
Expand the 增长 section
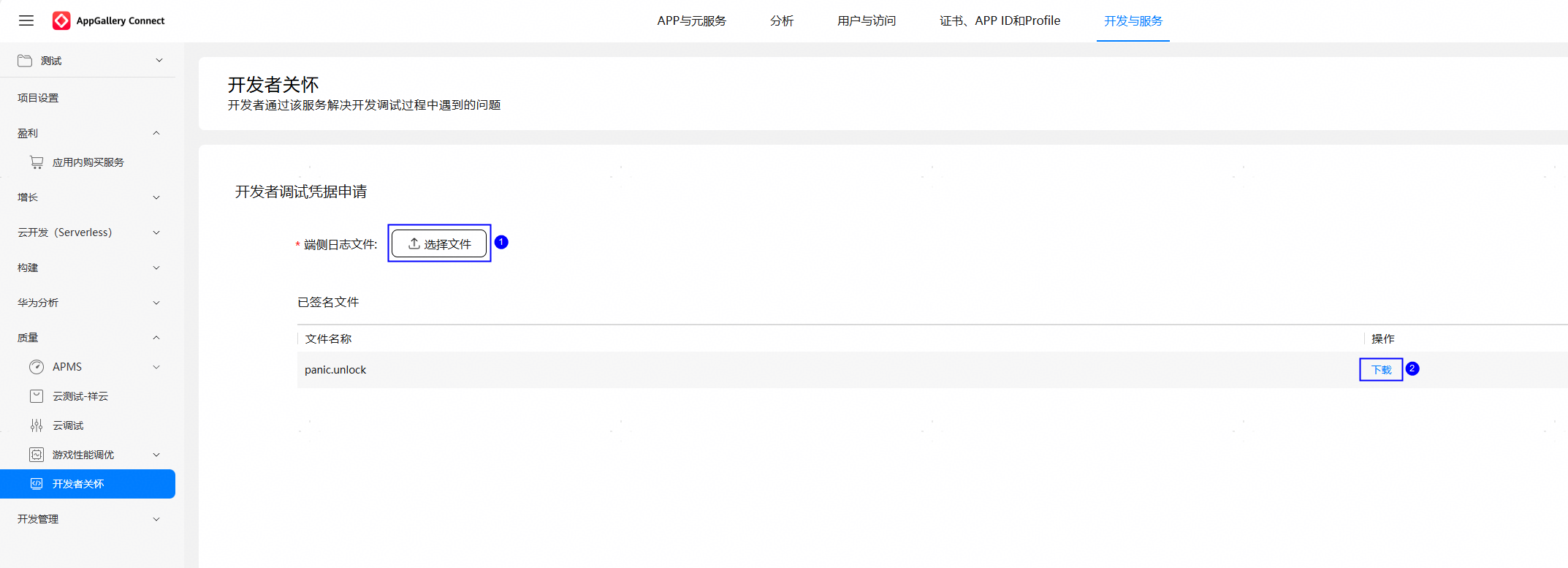(x=156, y=197)
